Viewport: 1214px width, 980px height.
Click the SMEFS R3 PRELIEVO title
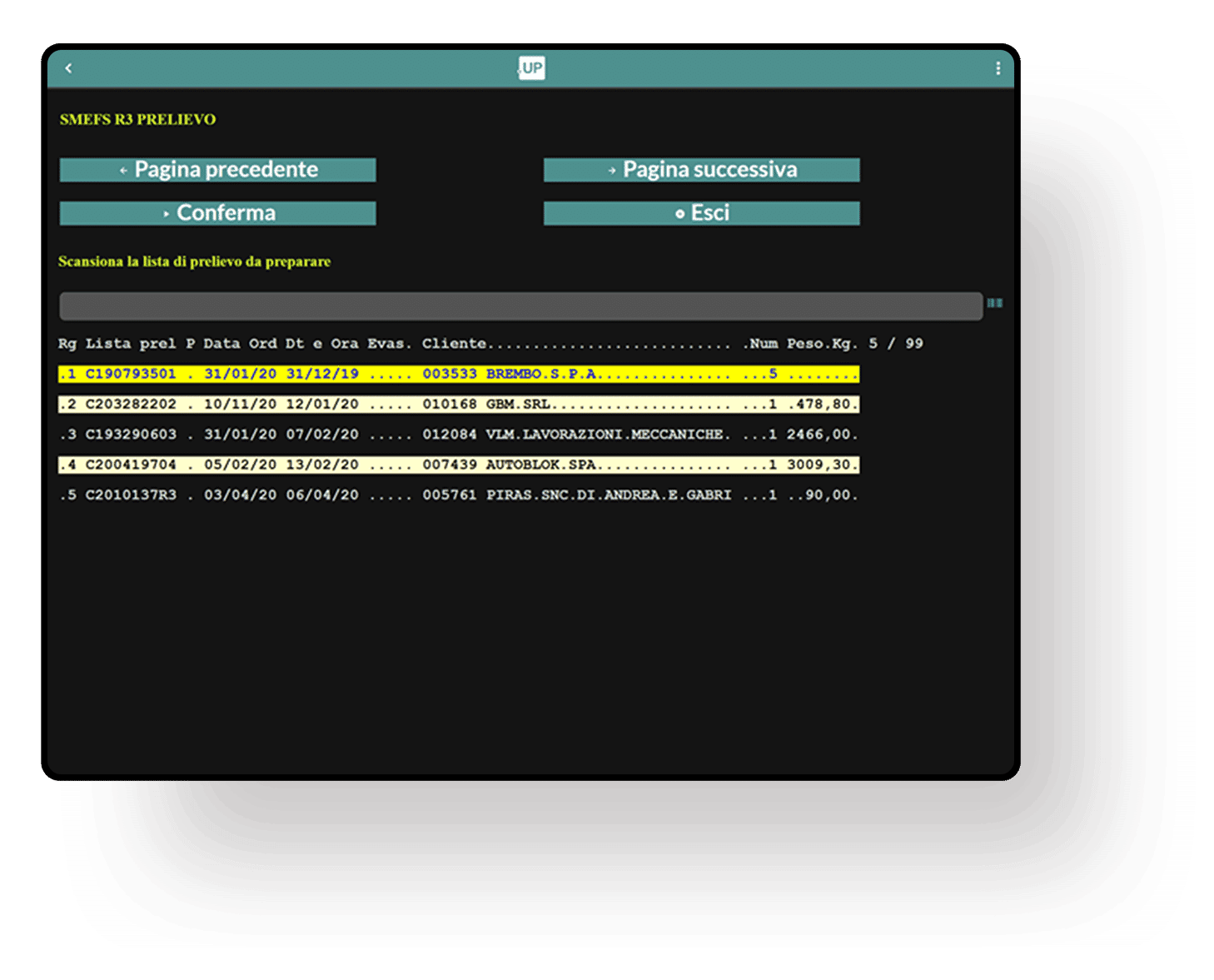click(x=137, y=120)
